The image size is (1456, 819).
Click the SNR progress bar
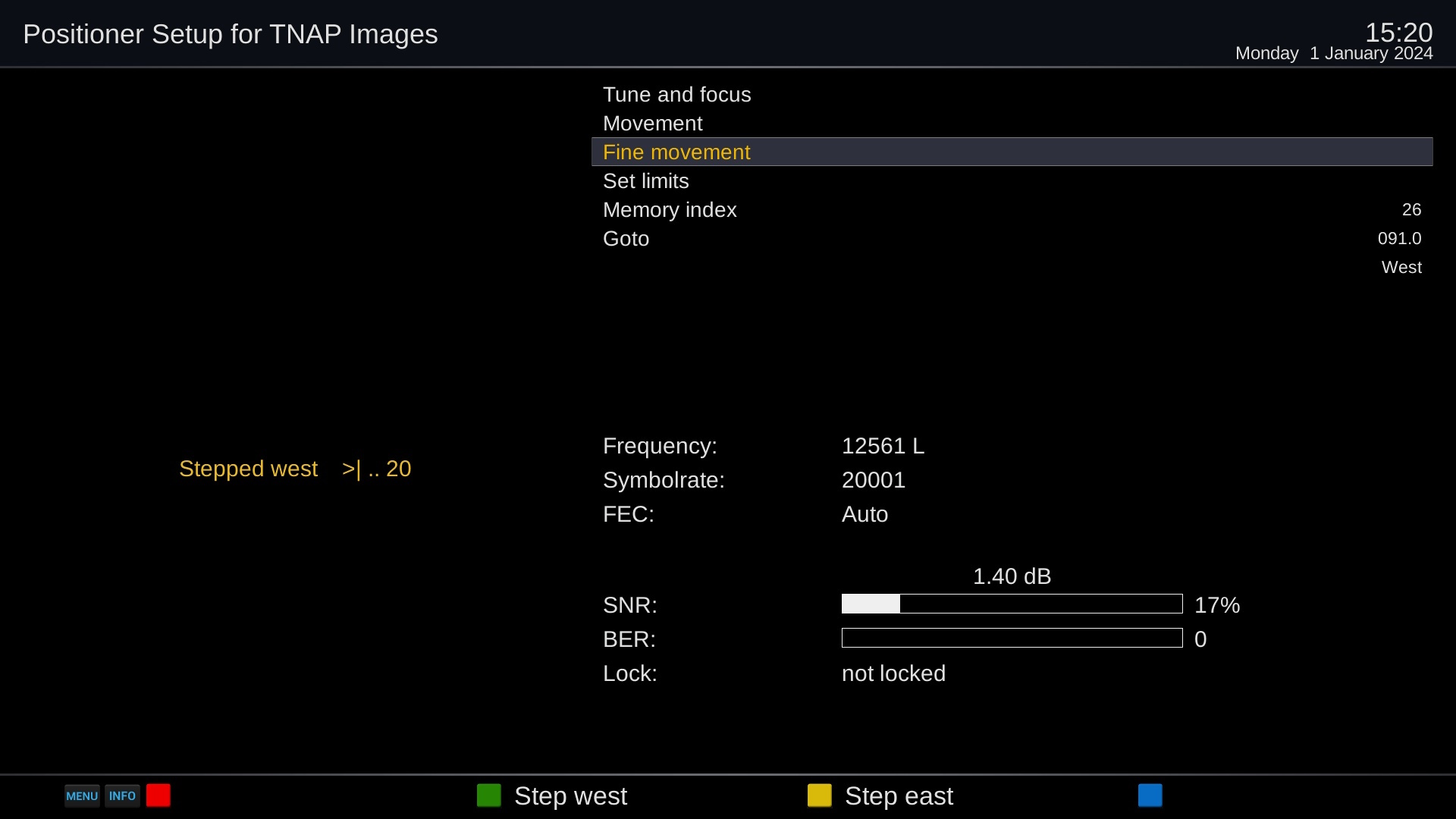pyautogui.click(x=1012, y=604)
